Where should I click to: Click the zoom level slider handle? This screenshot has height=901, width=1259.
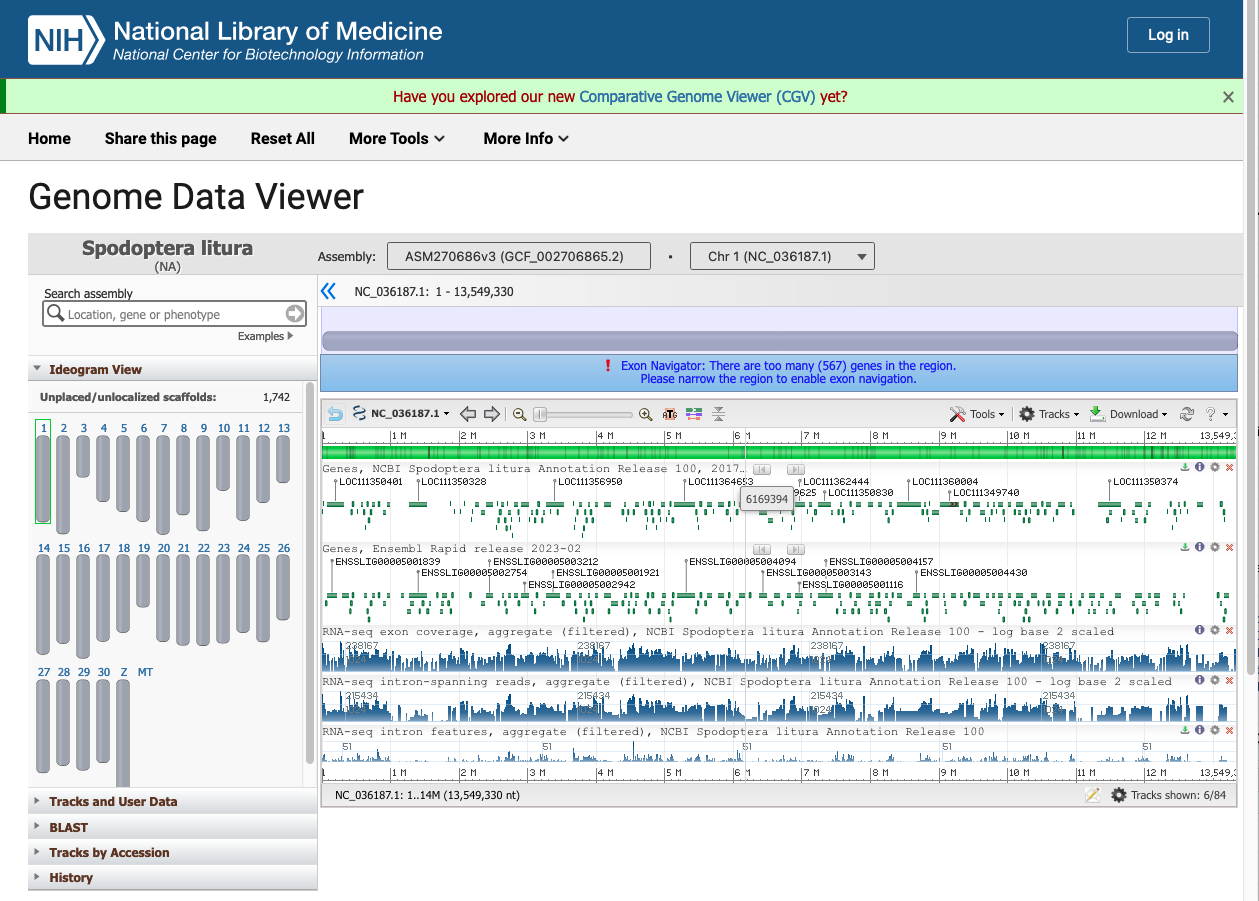540,414
